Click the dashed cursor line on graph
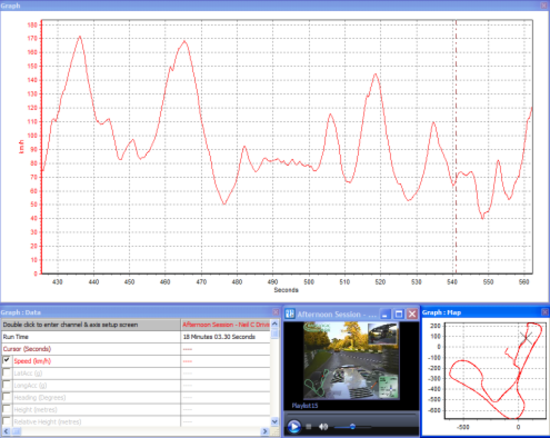This screenshot has height=438, width=550. (x=456, y=147)
